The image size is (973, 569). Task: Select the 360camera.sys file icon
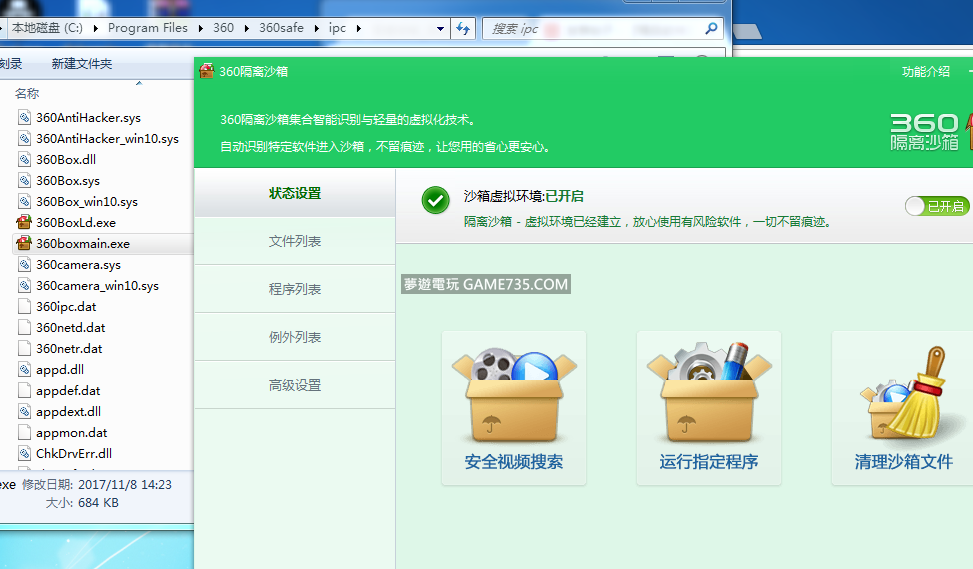(24, 264)
